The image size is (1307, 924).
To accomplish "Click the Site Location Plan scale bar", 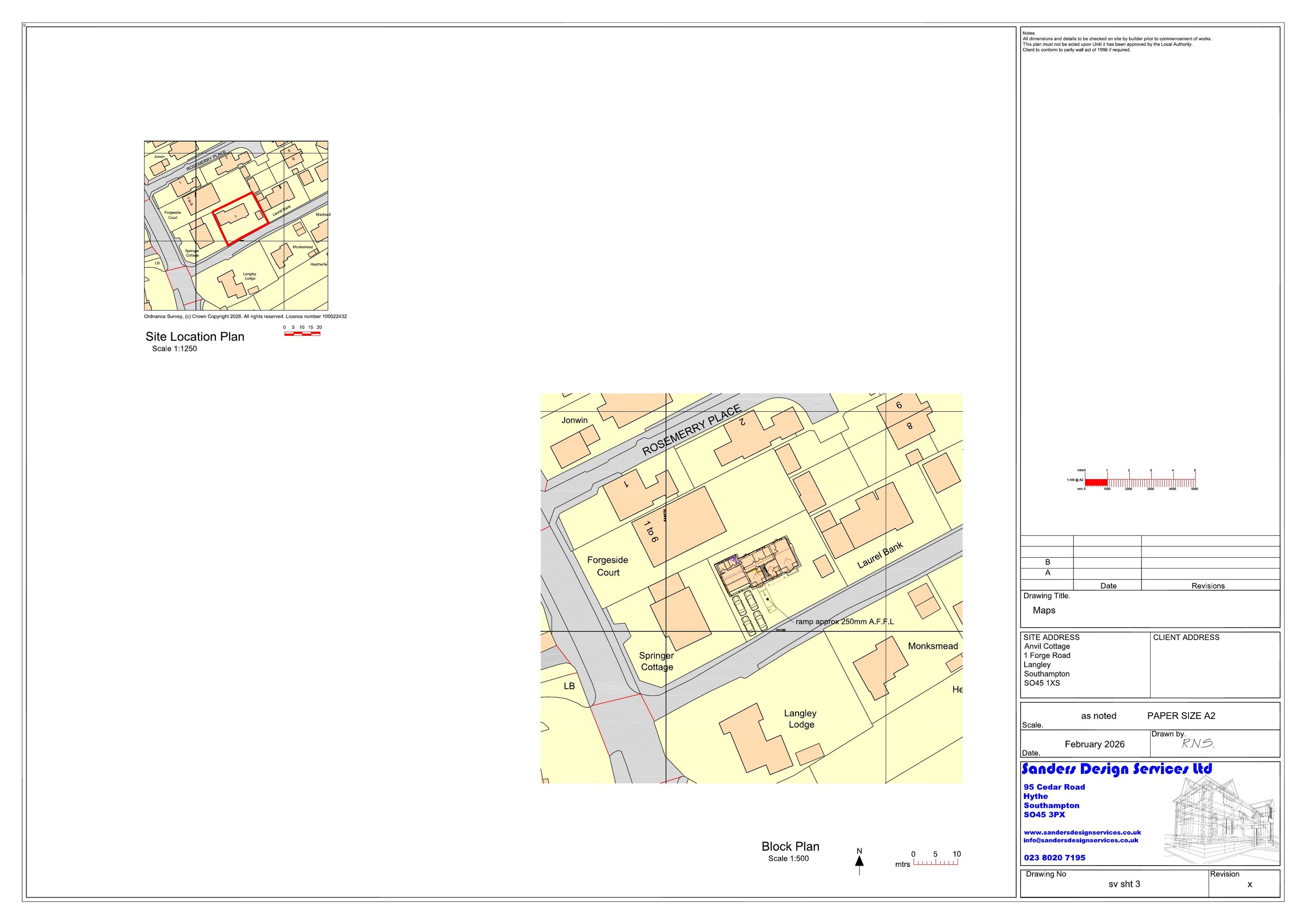I will click(x=302, y=334).
